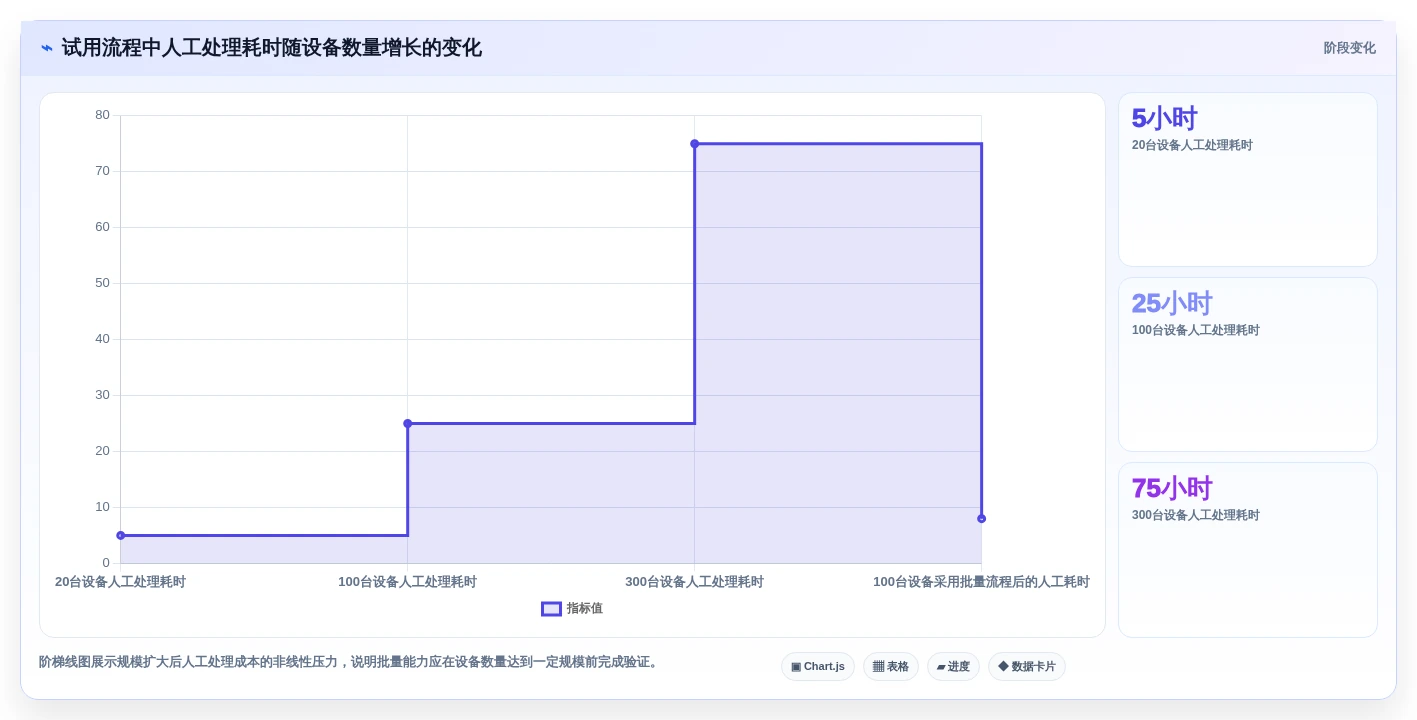Click y-axis tick label 70

click(x=102, y=171)
